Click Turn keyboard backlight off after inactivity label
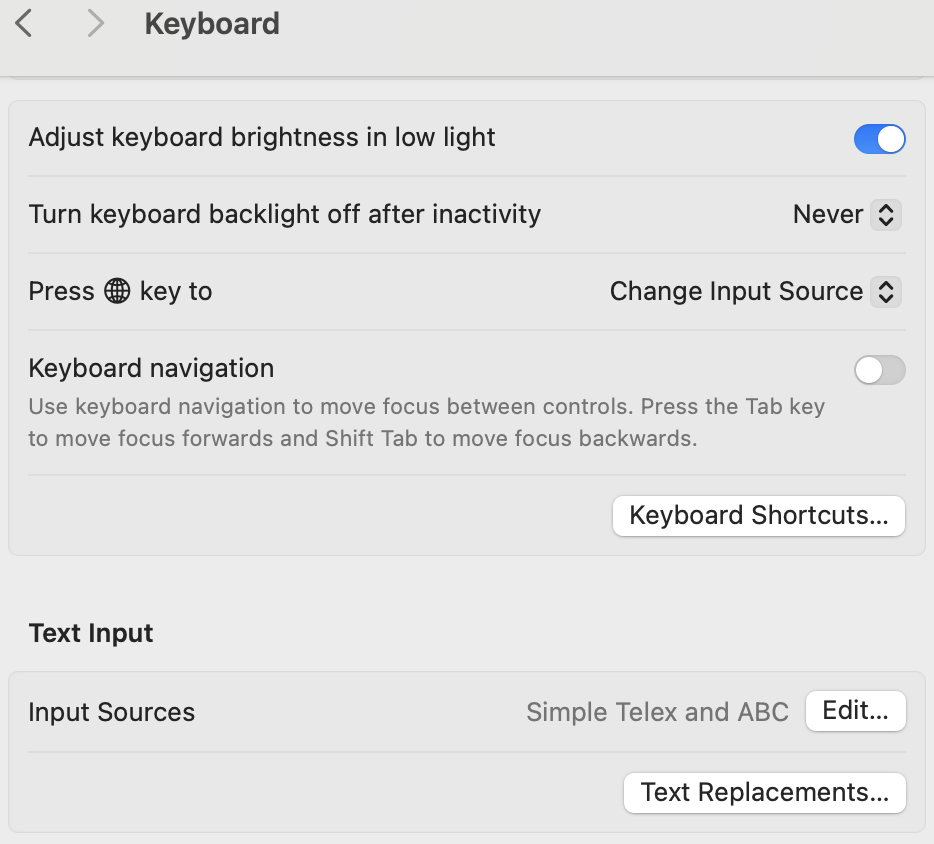The width and height of the screenshot is (934, 844). 285,214
